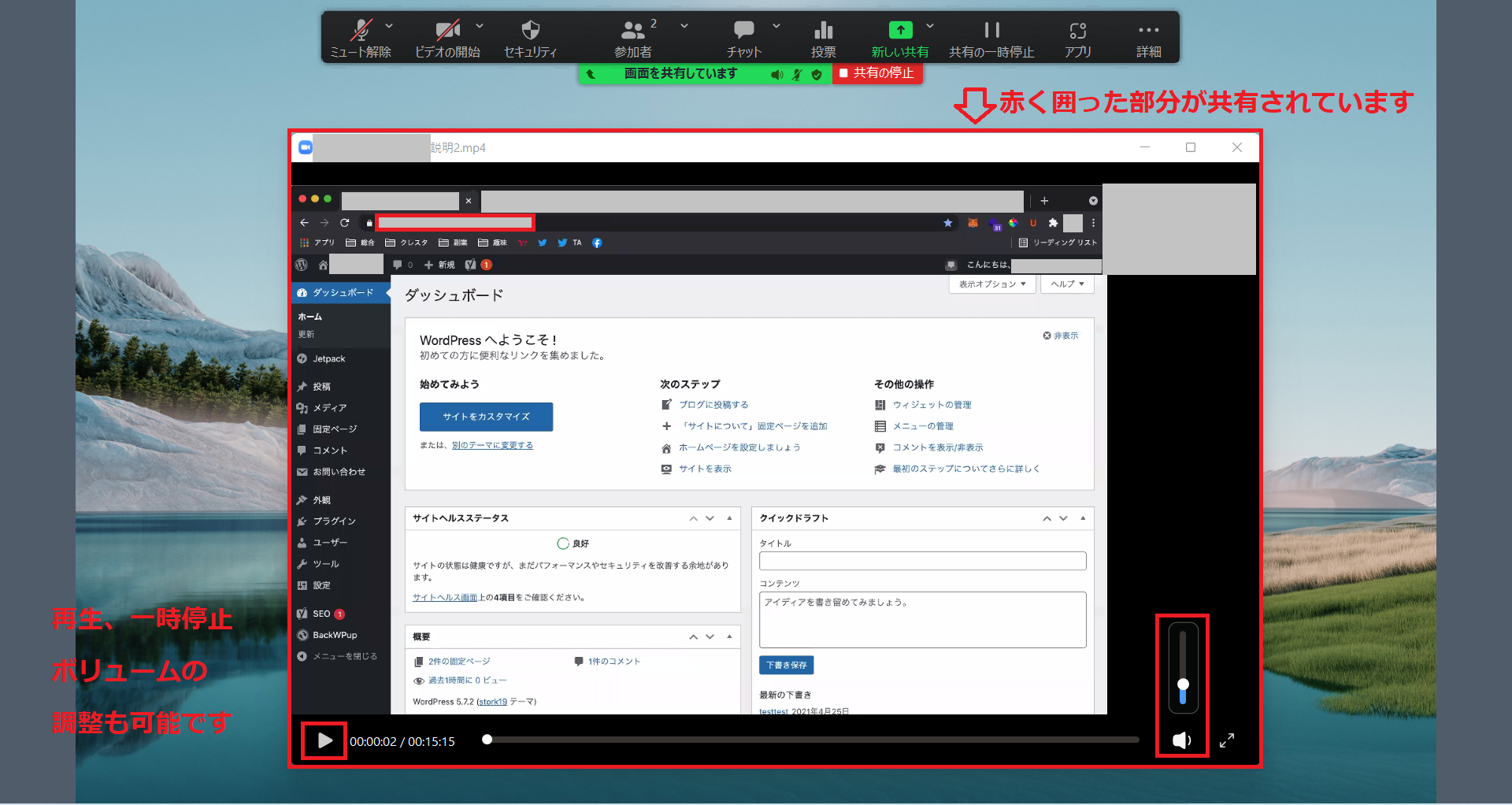The width and height of the screenshot is (1512, 805).
Task: Expand the audio options arrow
Action: 389,26
